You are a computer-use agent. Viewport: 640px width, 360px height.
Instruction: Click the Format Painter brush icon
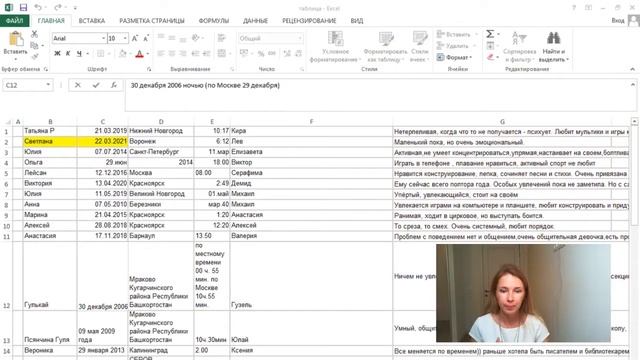tap(34, 56)
